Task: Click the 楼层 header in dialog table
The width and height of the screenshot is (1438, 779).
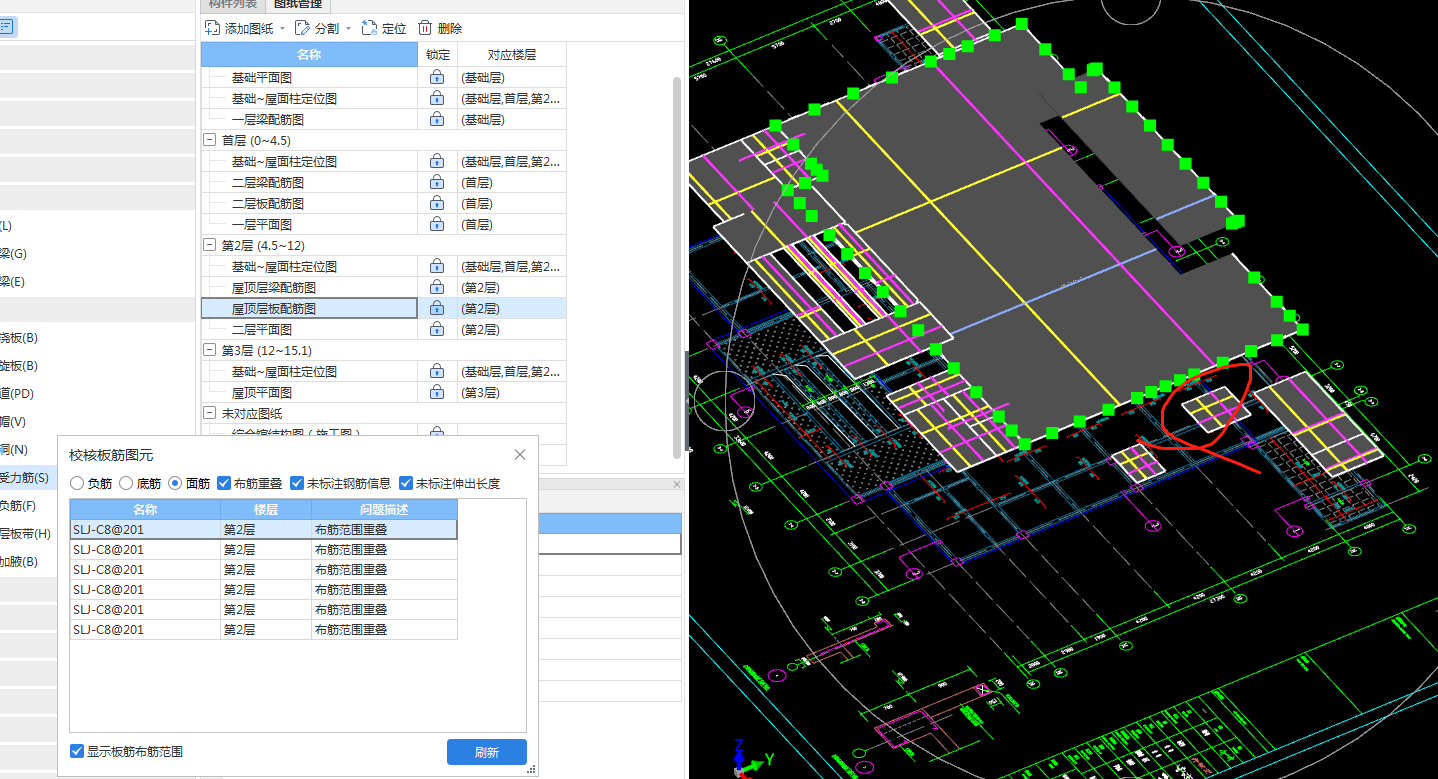Action: 266,509
